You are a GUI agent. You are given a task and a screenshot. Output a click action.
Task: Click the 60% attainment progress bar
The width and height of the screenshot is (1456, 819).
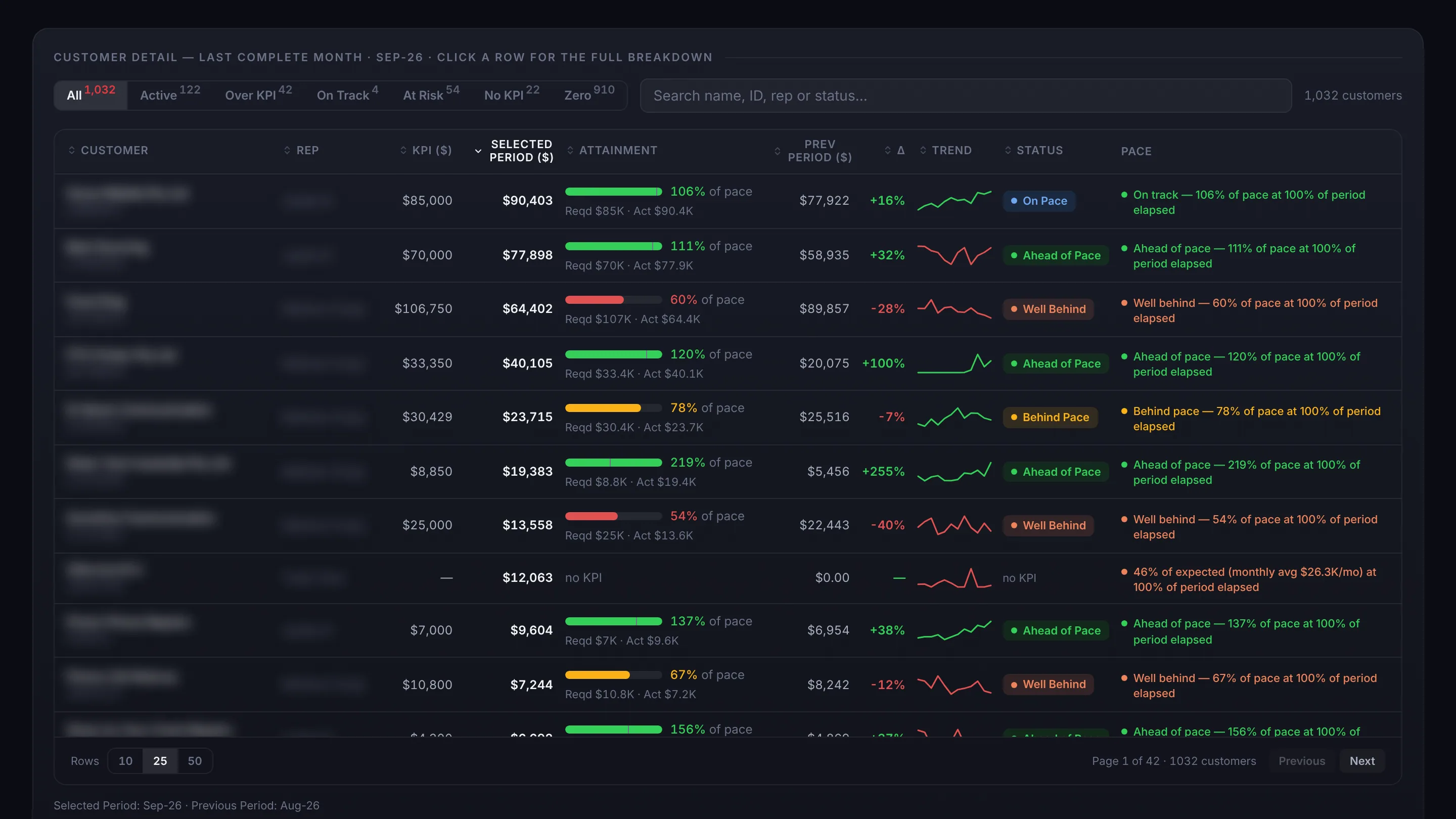pos(613,300)
